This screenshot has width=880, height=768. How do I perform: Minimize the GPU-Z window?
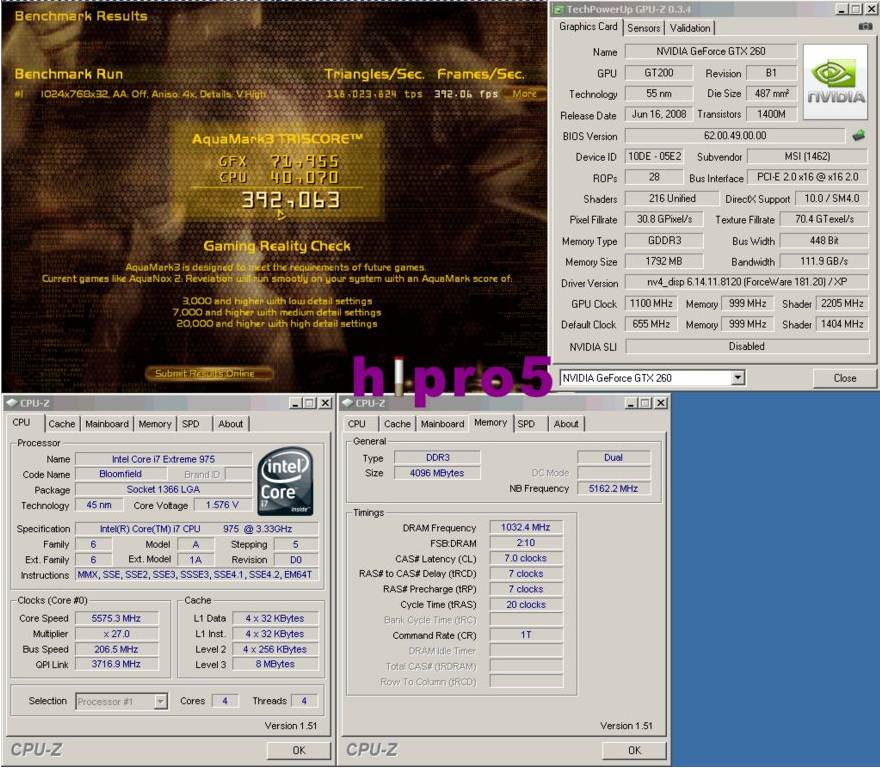point(842,10)
